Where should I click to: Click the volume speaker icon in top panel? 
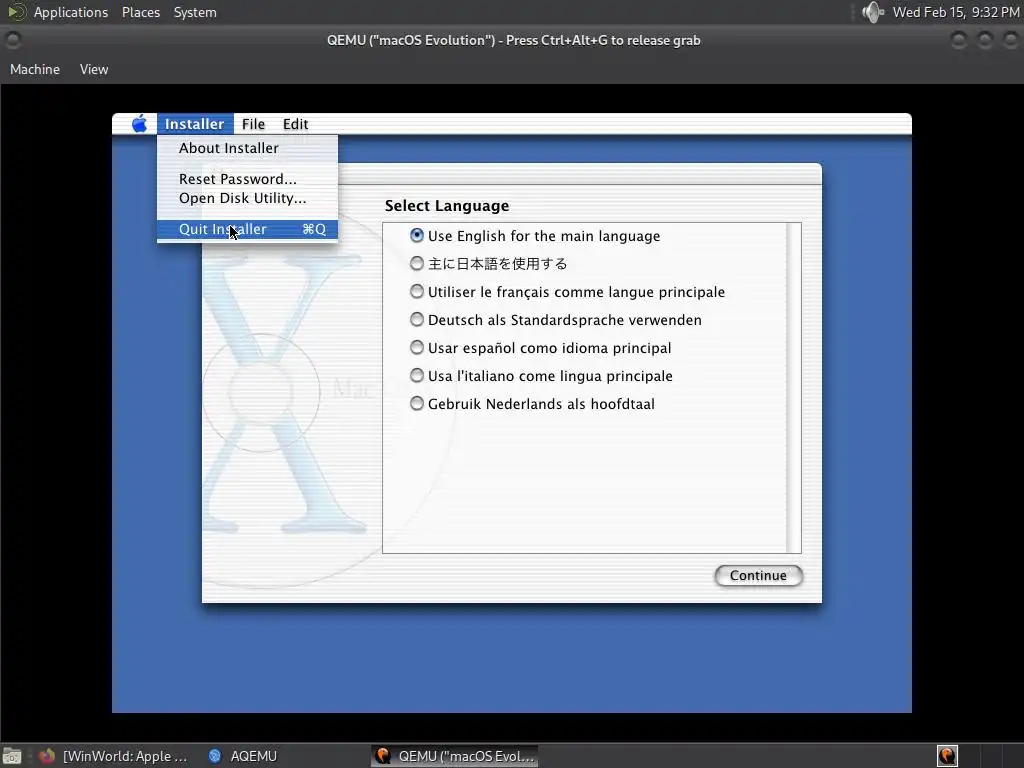coord(872,12)
